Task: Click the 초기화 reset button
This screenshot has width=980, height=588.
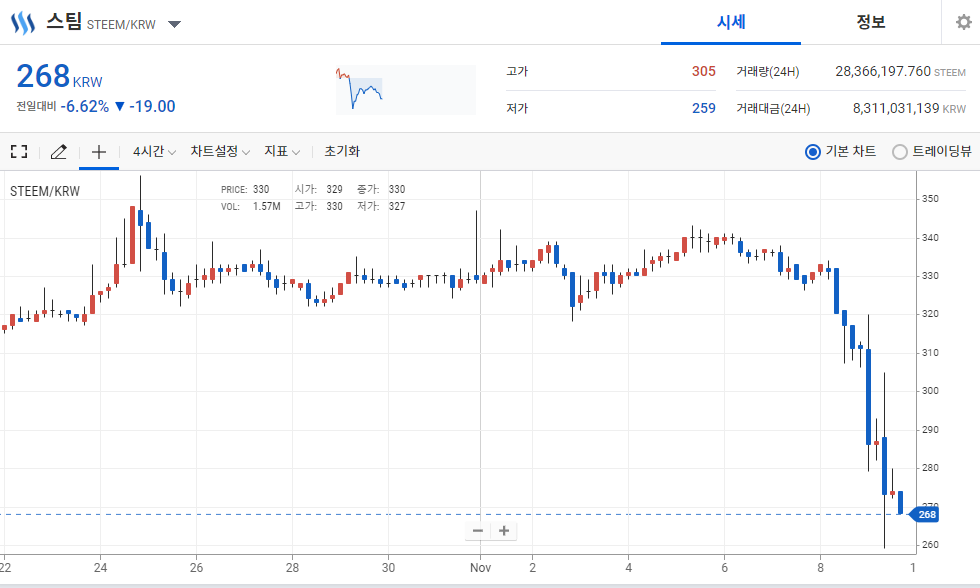Action: pos(342,151)
